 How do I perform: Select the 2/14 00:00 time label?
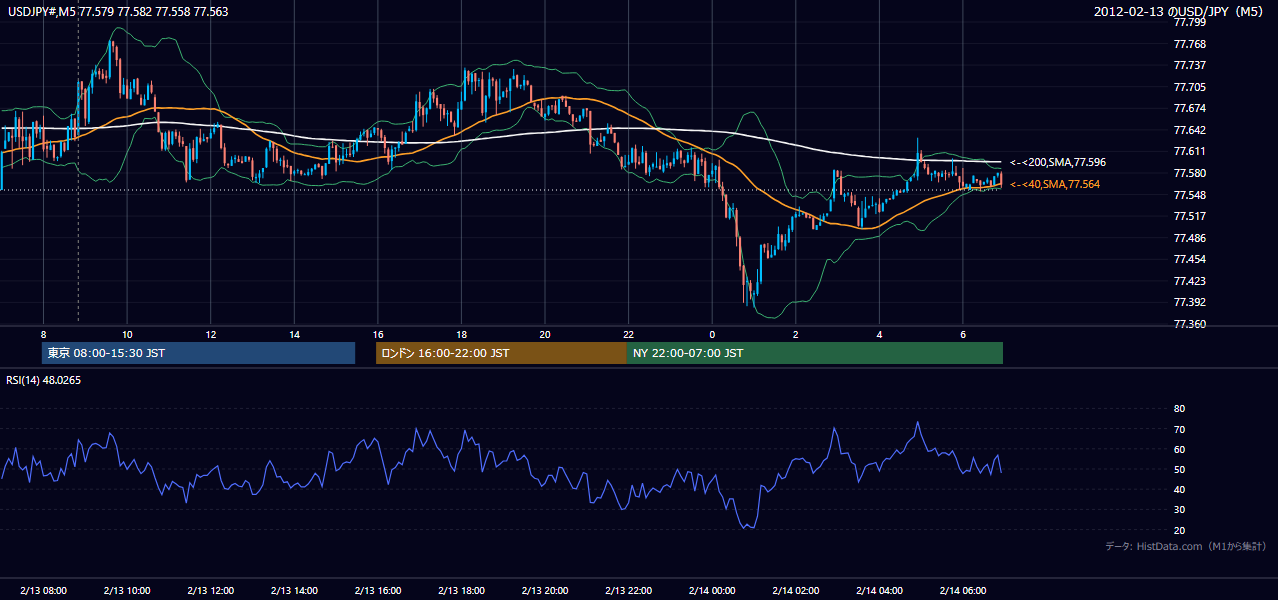tap(712, 591)
